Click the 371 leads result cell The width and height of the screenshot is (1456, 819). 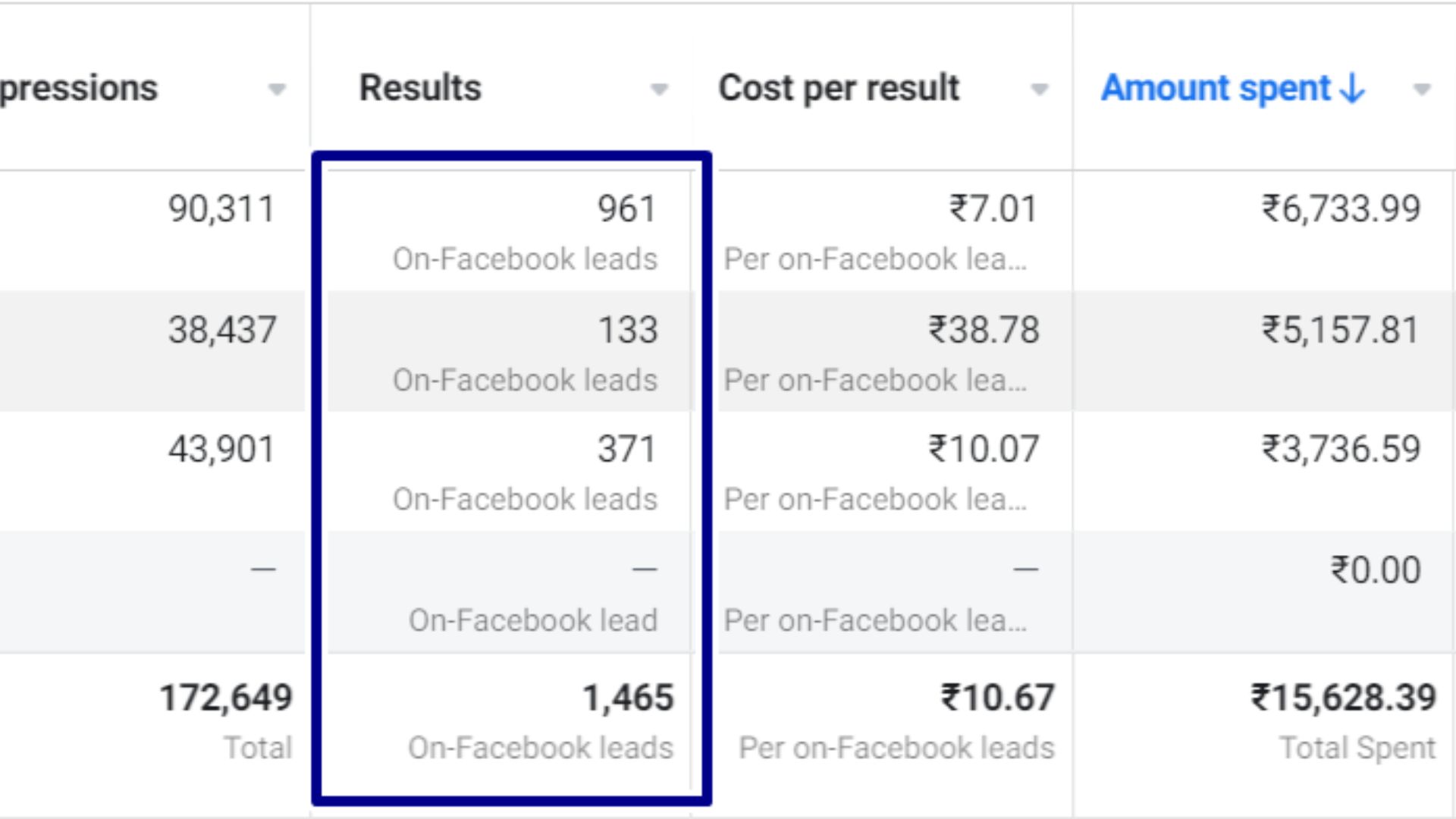point(626,449)
